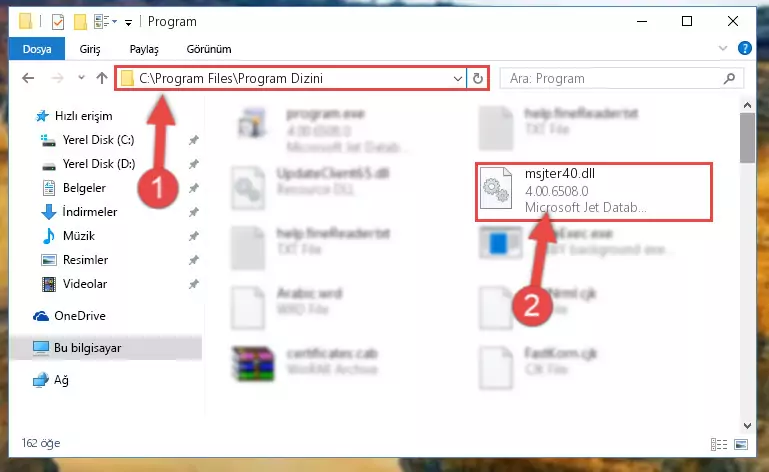Click the pin icon next to Yerel Disk (C:)

pos(194,140)
